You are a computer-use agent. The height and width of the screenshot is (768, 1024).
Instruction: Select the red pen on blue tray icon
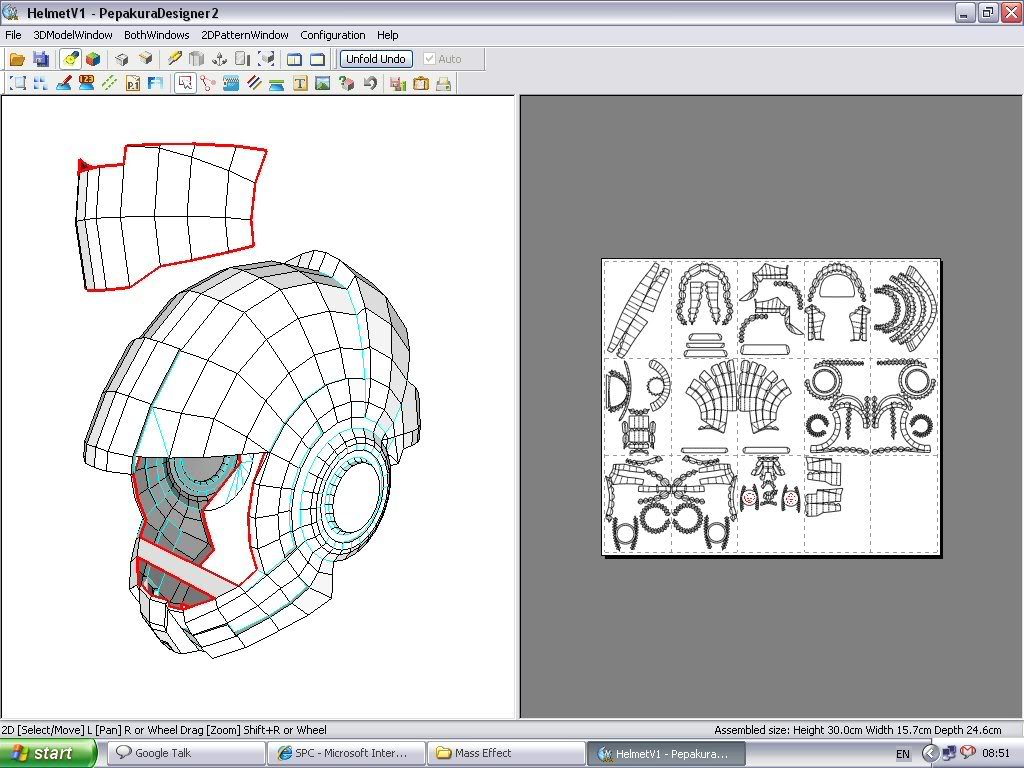[63, 83]
